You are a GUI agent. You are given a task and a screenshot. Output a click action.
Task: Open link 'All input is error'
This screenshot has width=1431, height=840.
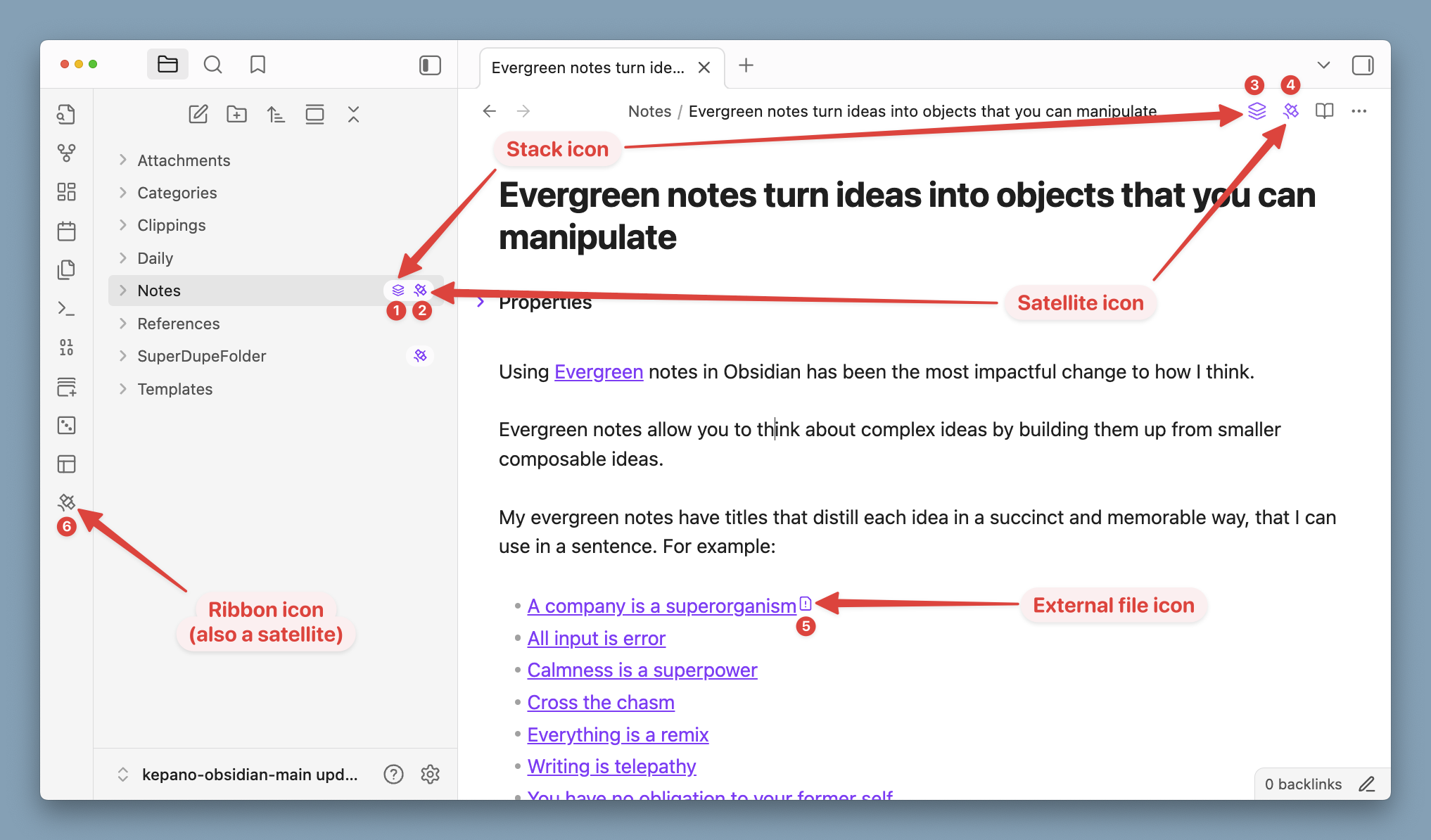click(x=596, y=638)
